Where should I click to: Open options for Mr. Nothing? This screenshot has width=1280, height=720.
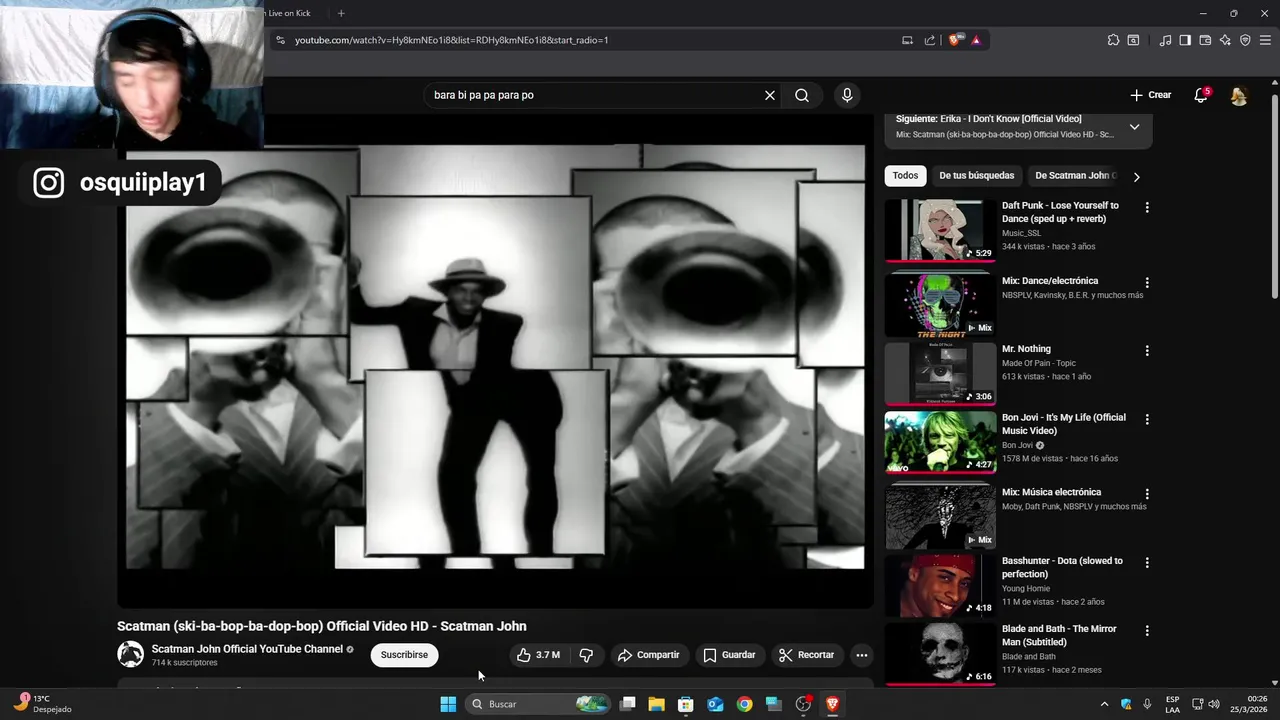(x=1147, y=351)
